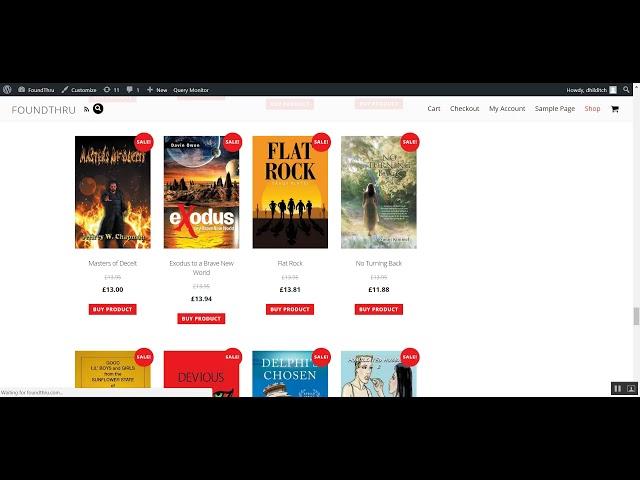The height and width of the screenshot is (480, 640).
Task: Open the comments bubble in the admin bar
Action: (x=133, y=90)
